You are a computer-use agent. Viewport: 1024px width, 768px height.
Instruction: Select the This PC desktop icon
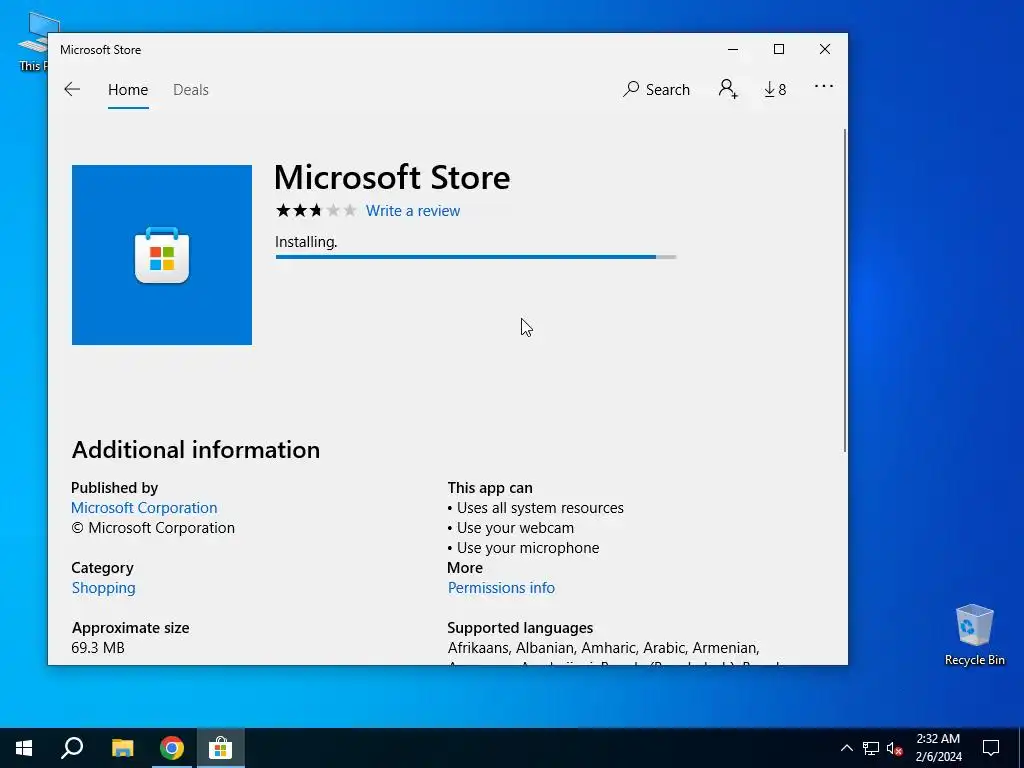tap(33, 41)
